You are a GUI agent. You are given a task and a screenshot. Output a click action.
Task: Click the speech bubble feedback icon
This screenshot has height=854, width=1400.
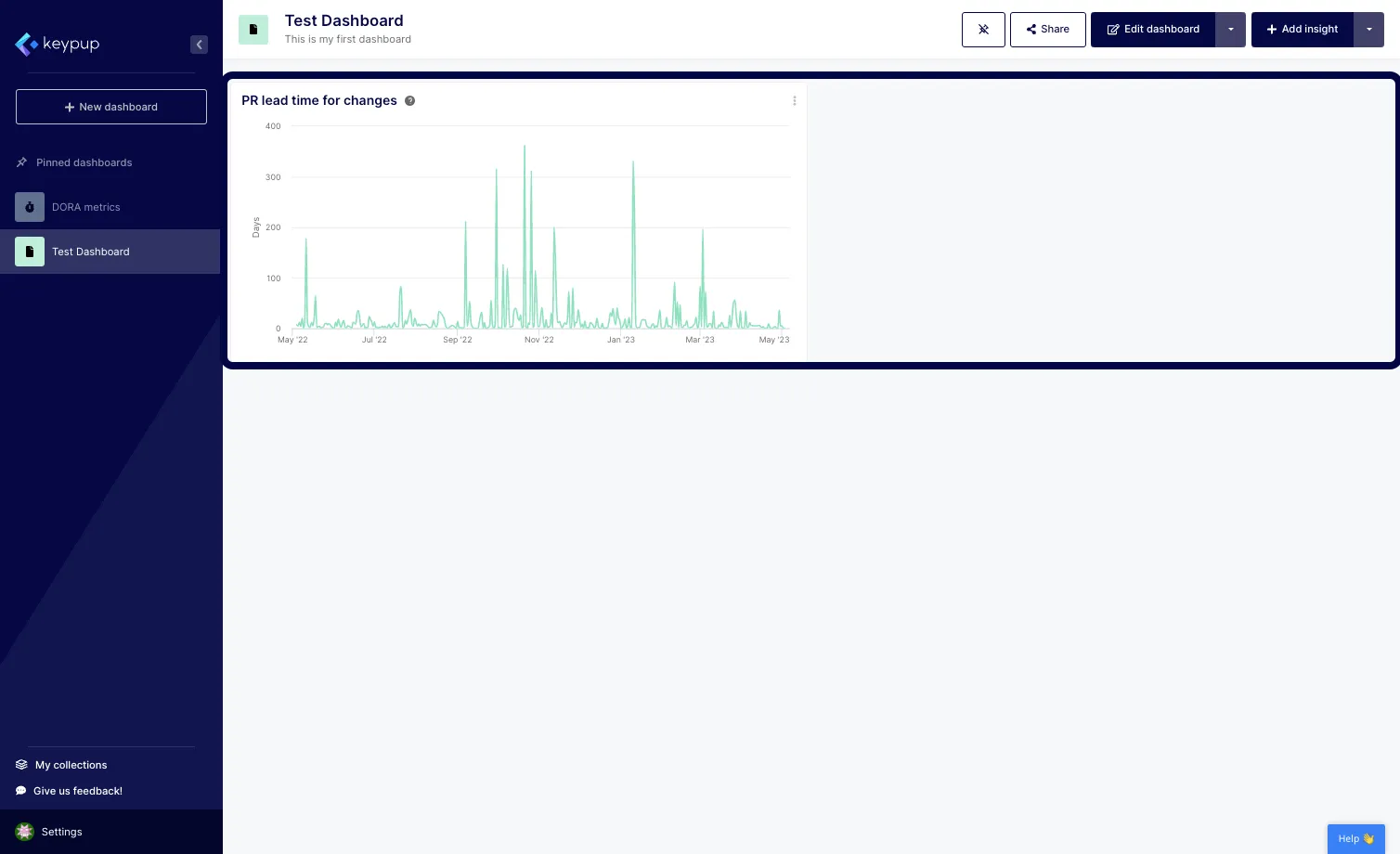pos(20,790)
